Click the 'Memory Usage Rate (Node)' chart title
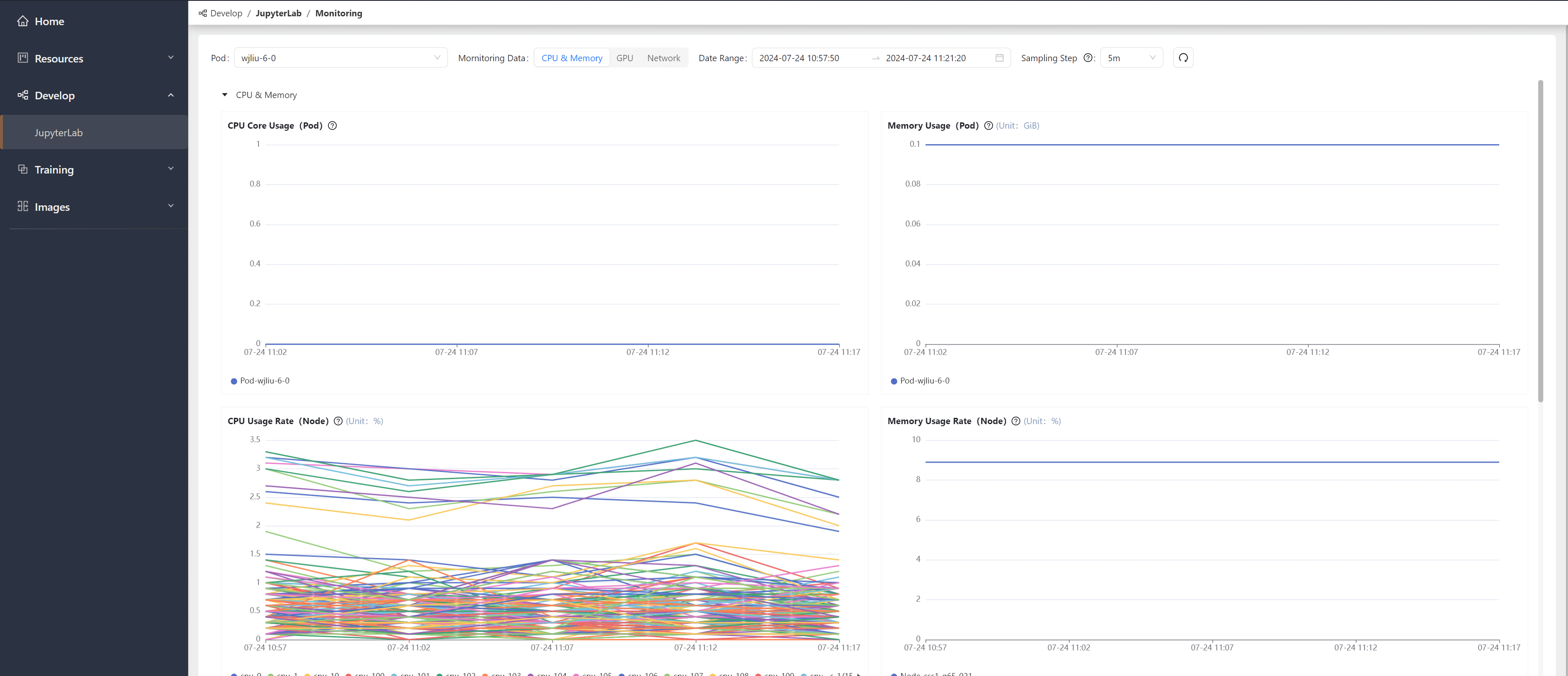This screenshot has height=676, width=1568. pos(947,421)
